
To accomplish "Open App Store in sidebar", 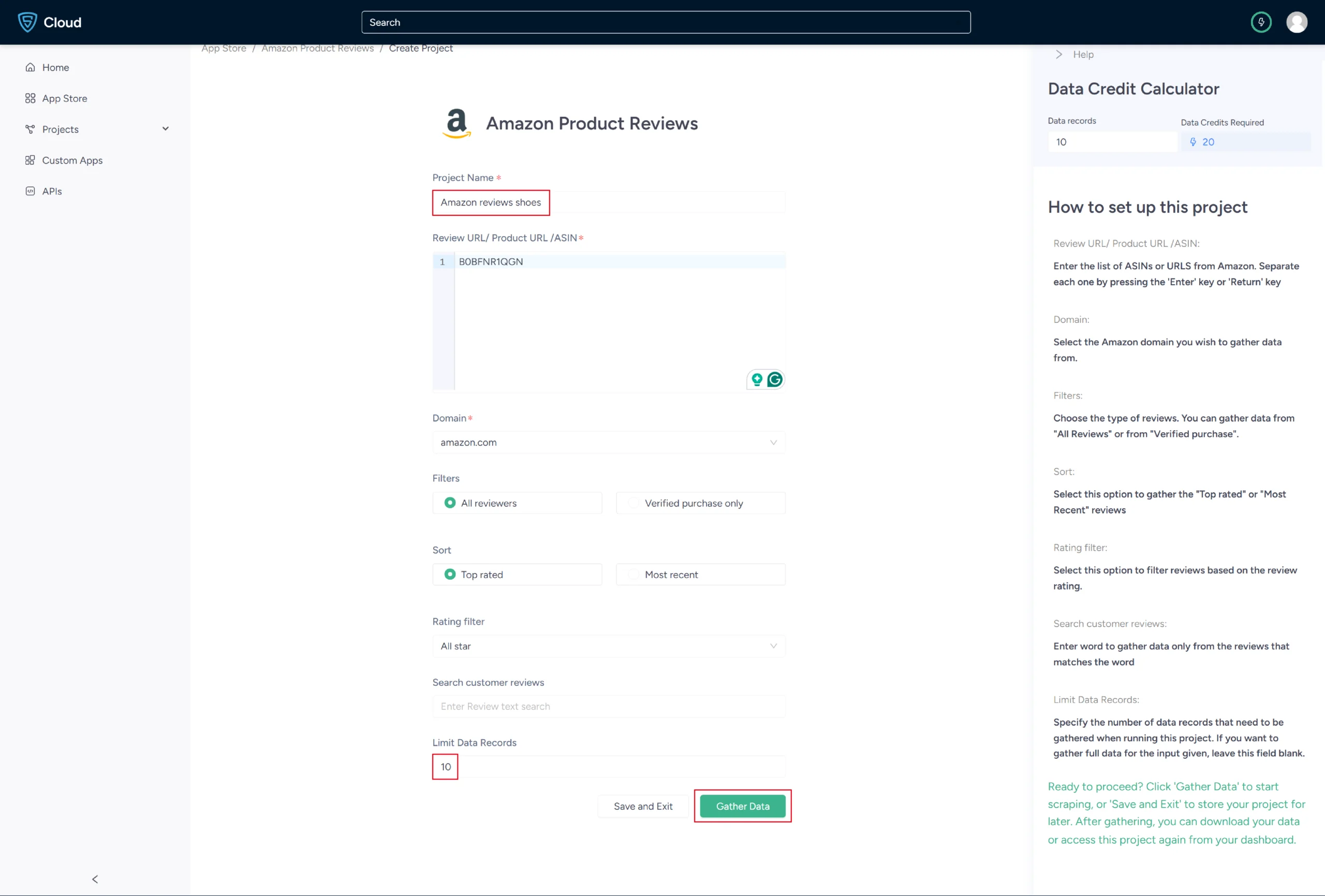I will (64, 98).
